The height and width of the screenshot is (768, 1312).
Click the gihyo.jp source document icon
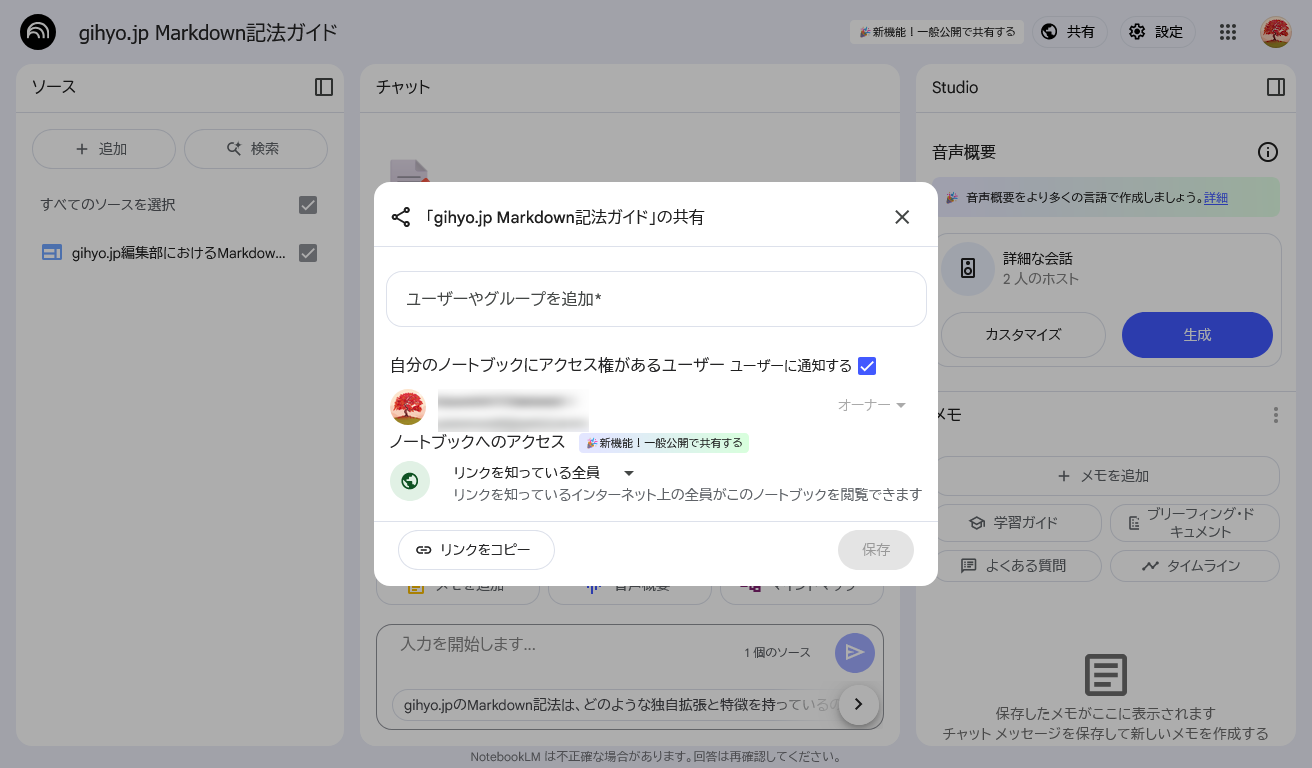point(52,253)
